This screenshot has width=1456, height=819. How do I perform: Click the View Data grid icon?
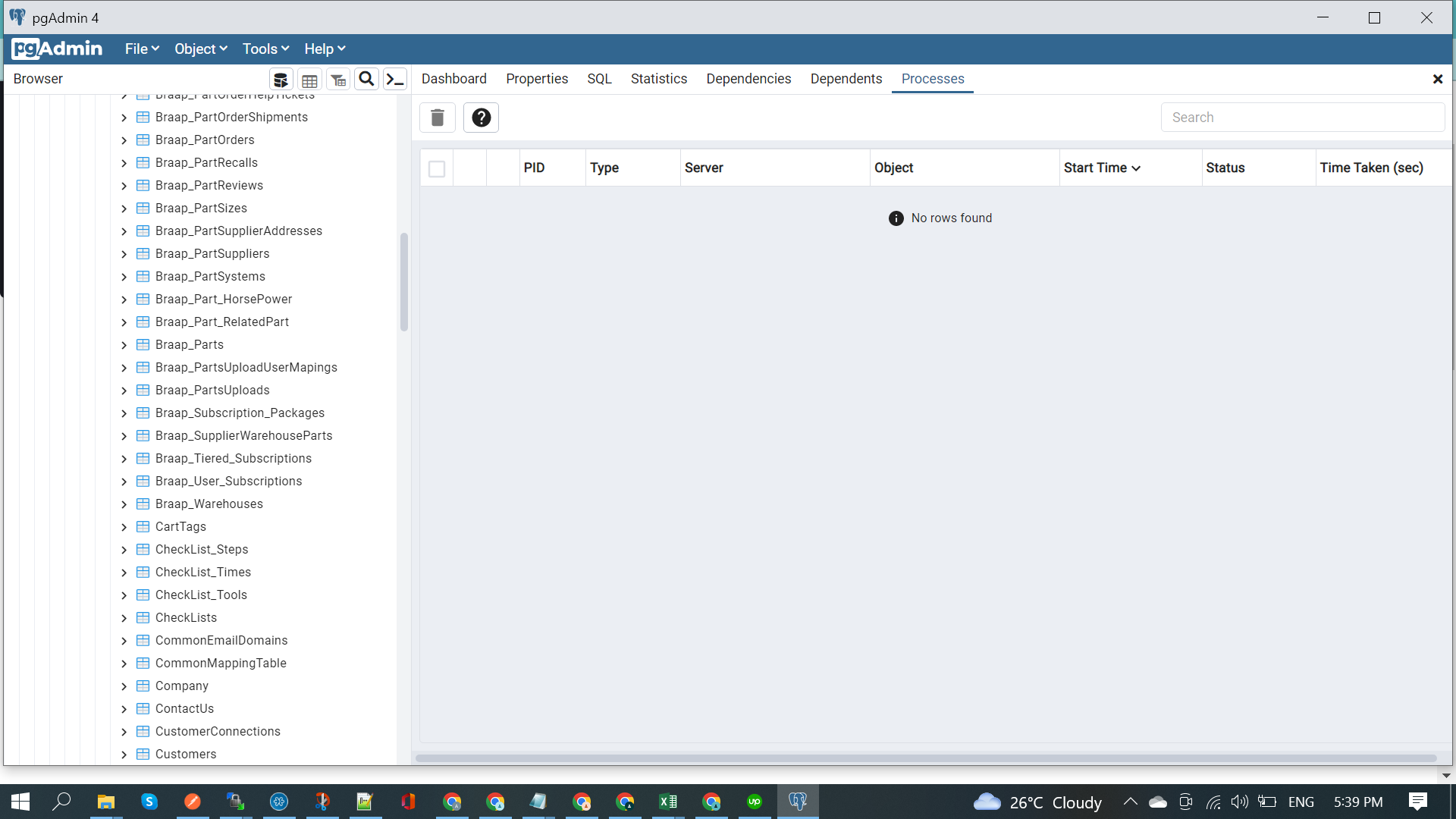click(x=309, y=80)
